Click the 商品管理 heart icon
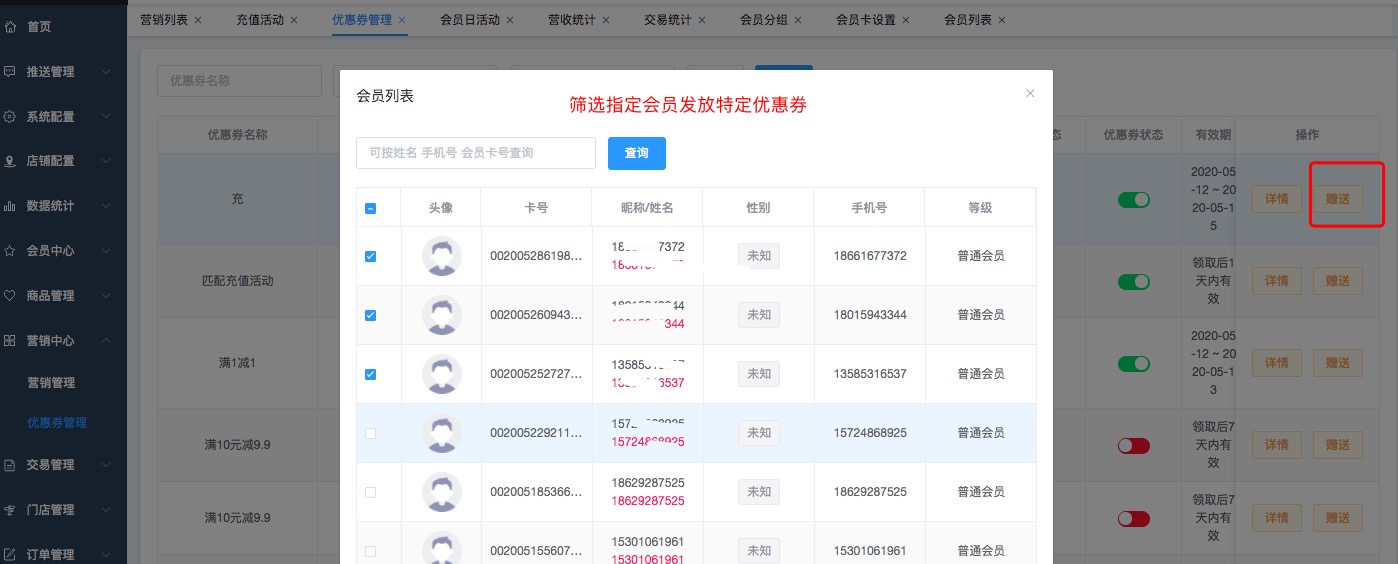This screenshot has width=1398, height=564. point(11,296)
